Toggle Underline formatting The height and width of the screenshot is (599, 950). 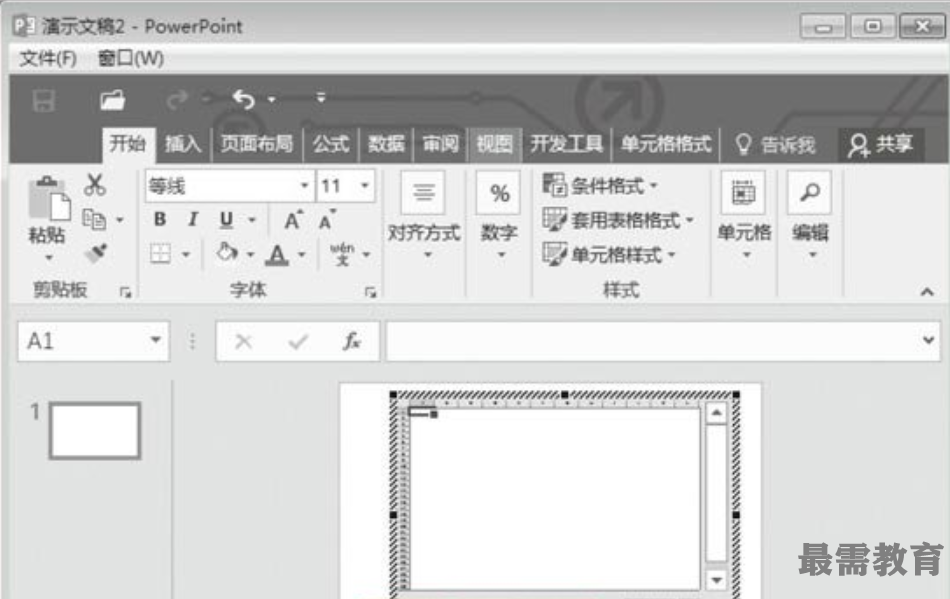pos(226,219)
